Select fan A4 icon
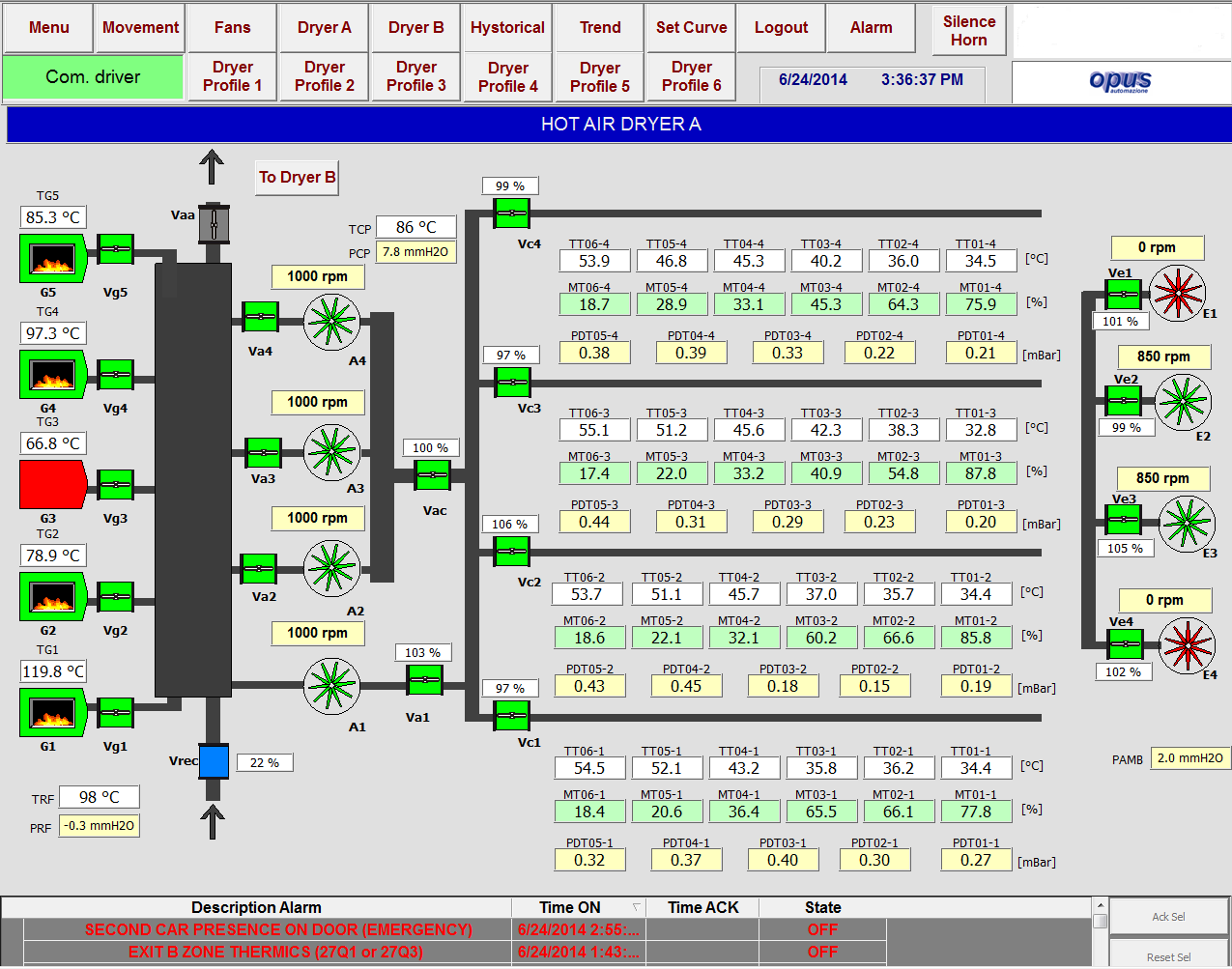The image size is (1232, 969). (332, 322)
